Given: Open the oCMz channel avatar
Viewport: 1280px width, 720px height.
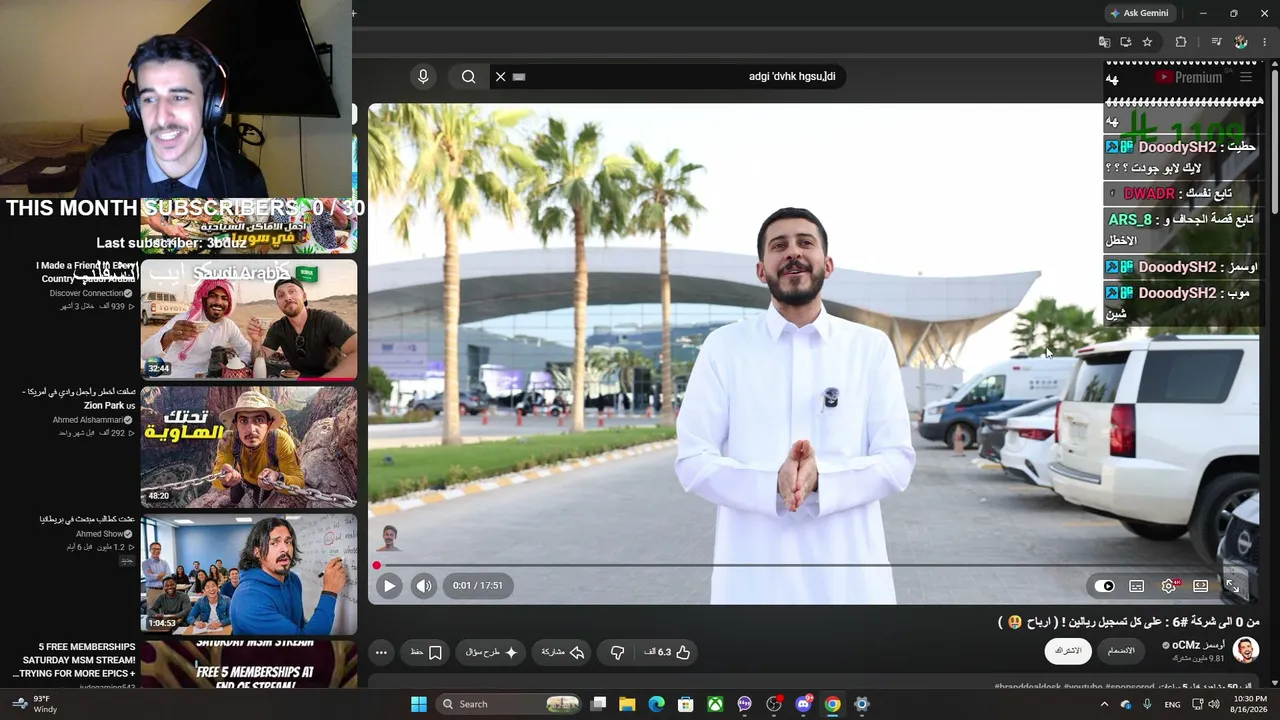Looking at the screenshot, I should [x=1245, y=651].
